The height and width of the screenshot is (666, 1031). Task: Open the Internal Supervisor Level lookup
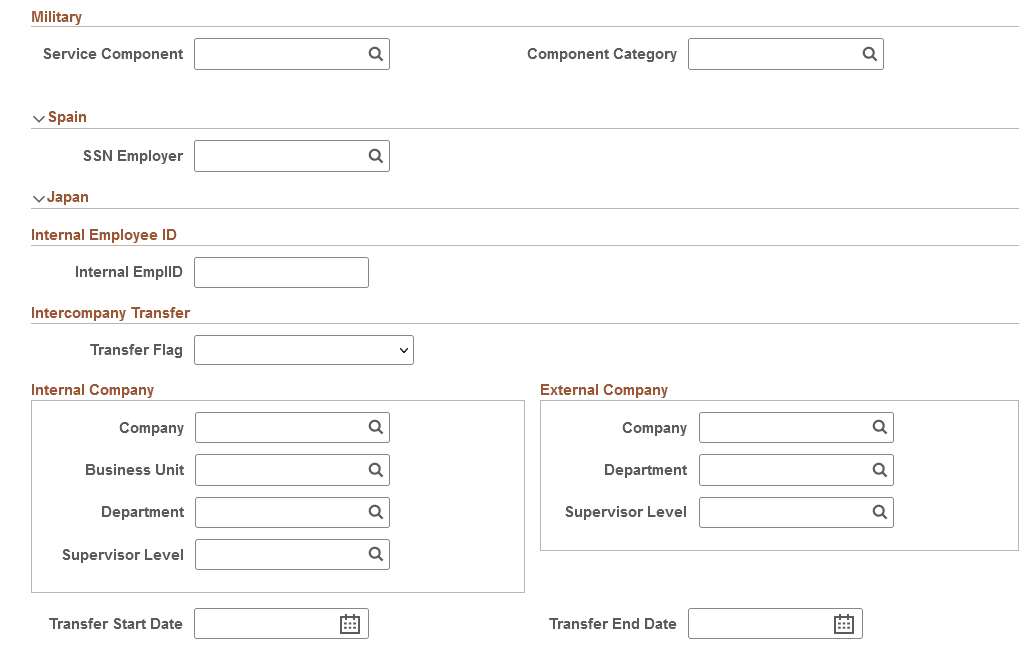375,554
